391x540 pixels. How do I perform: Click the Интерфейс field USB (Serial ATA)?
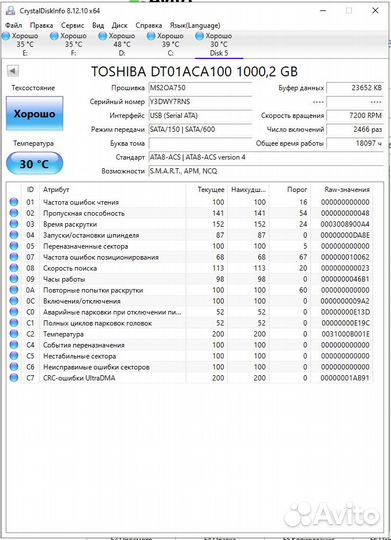[200, 116]
